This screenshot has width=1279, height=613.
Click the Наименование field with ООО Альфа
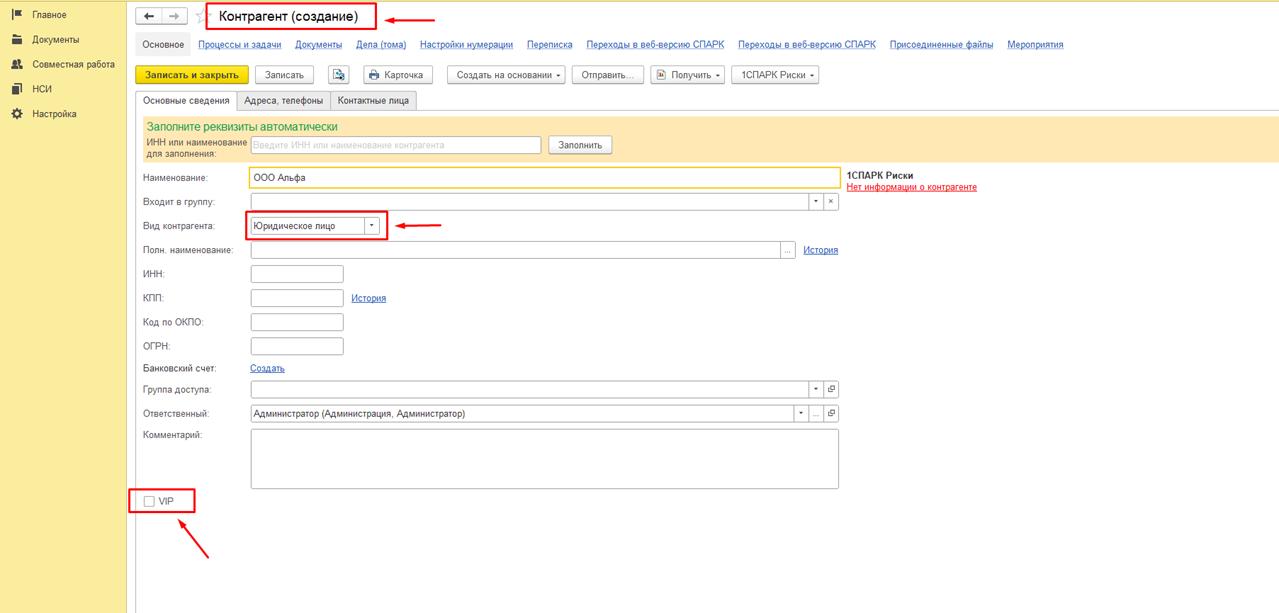pos(545,178)
